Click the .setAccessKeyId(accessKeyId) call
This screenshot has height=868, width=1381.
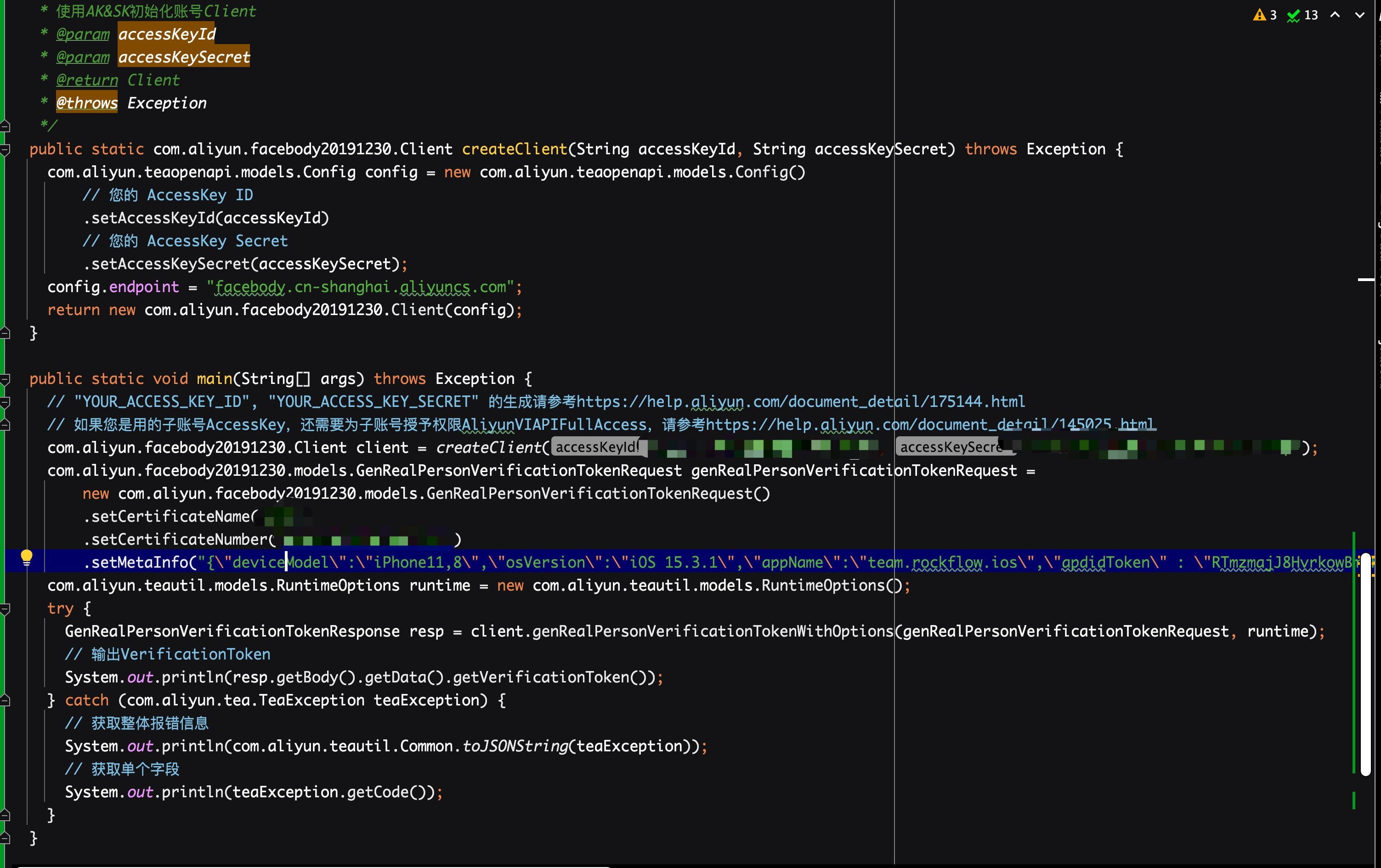[206, 218]
